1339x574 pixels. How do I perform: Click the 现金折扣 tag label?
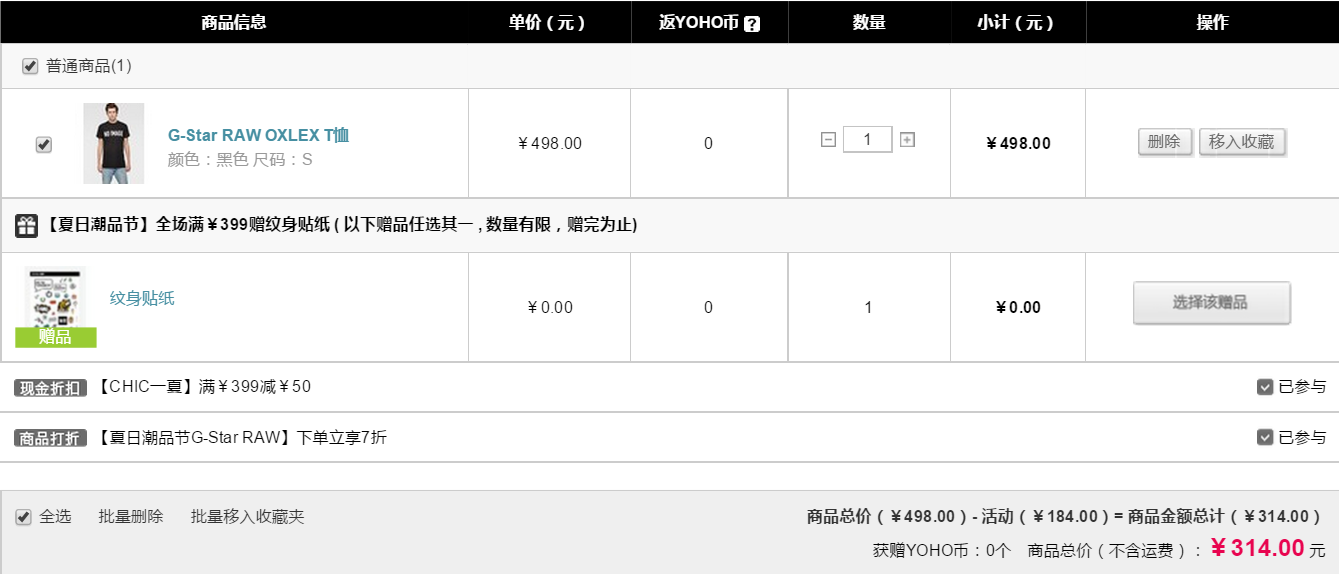coord(51,388)
